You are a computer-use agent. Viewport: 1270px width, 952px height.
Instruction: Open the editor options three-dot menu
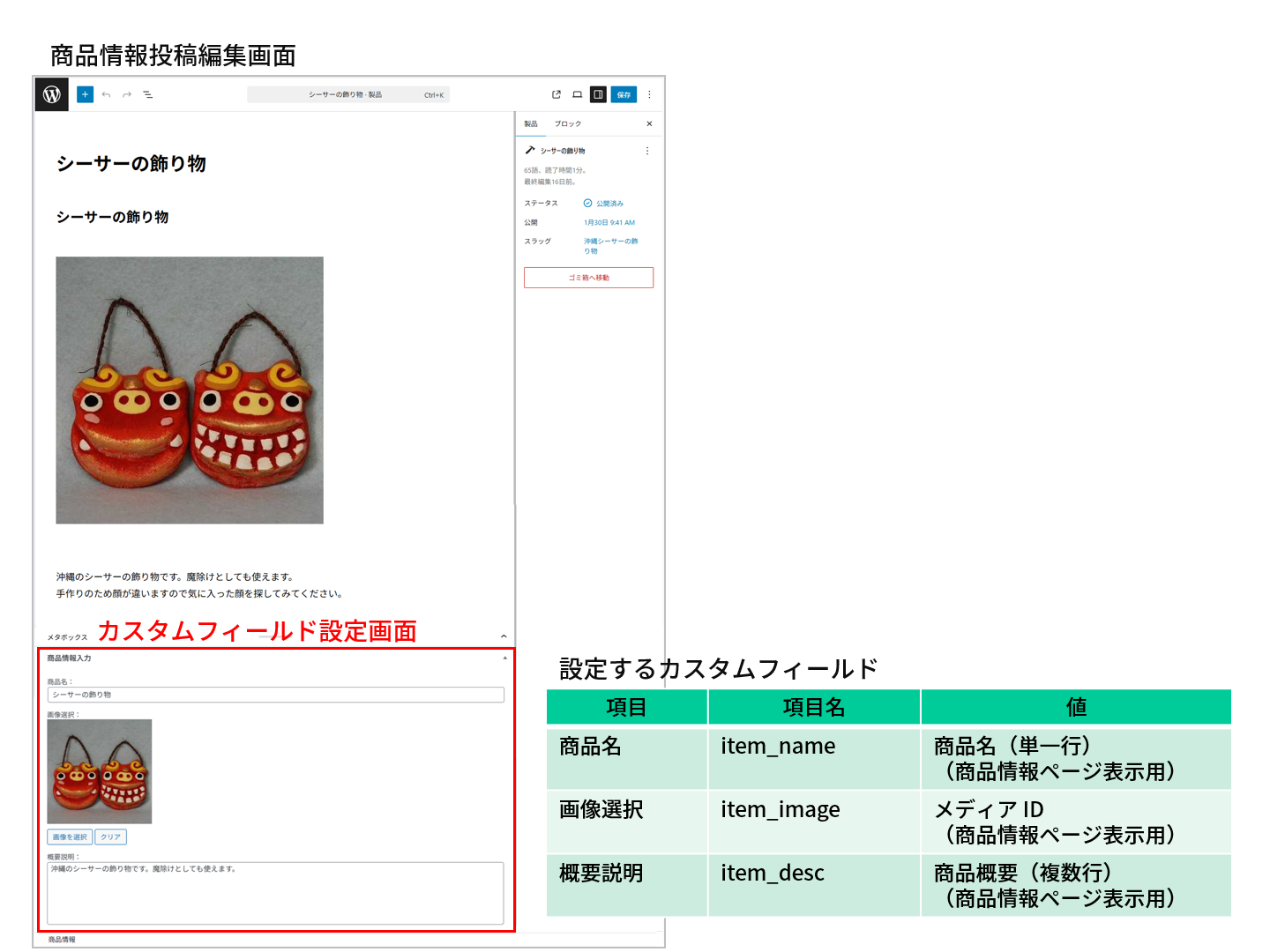(650, 94)
